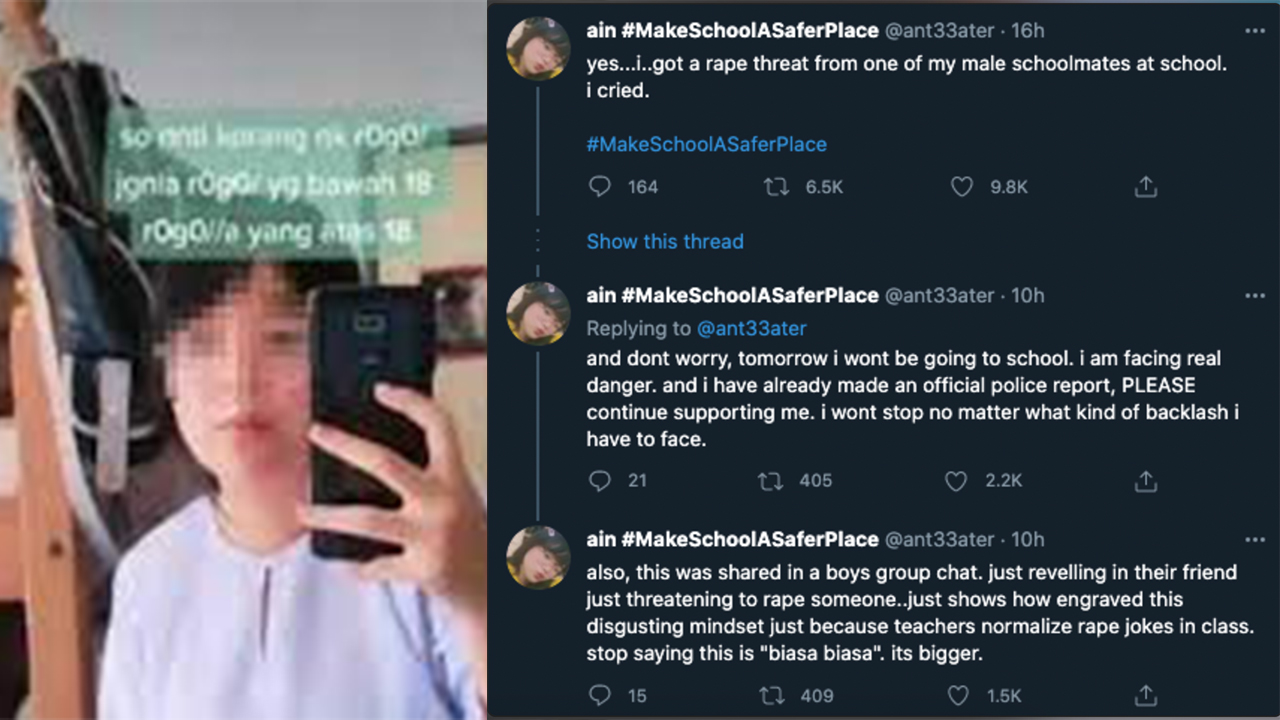Open more options on first tweet
The image size is (1280, 720).
[1254, 31]
